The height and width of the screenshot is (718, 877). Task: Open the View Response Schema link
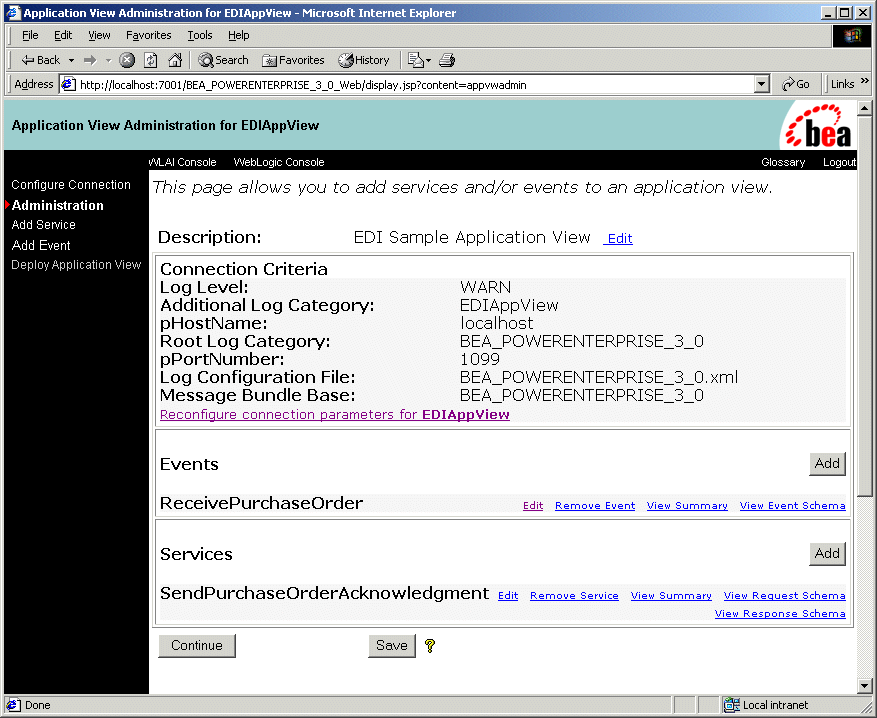pos(780,613)
